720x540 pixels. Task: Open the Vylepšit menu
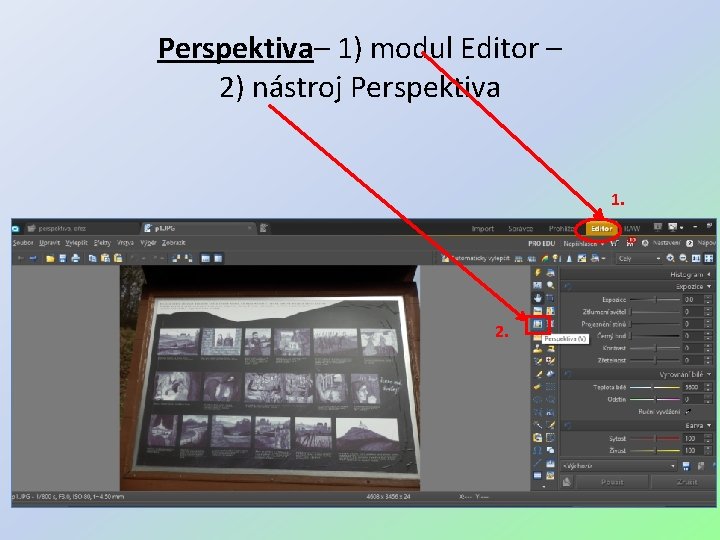click(76, 242)
